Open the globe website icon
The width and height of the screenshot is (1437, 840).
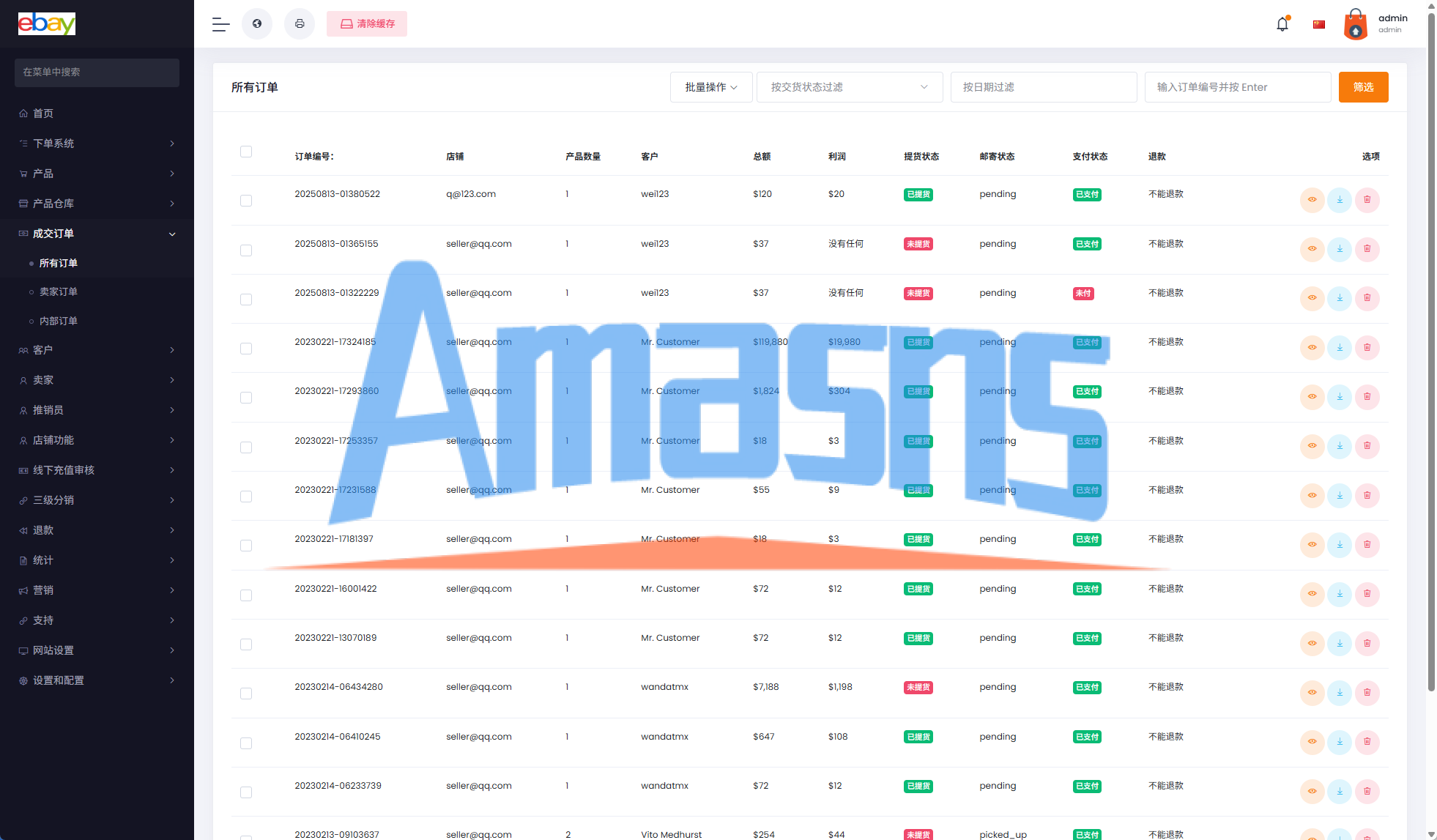click(257, 24)
